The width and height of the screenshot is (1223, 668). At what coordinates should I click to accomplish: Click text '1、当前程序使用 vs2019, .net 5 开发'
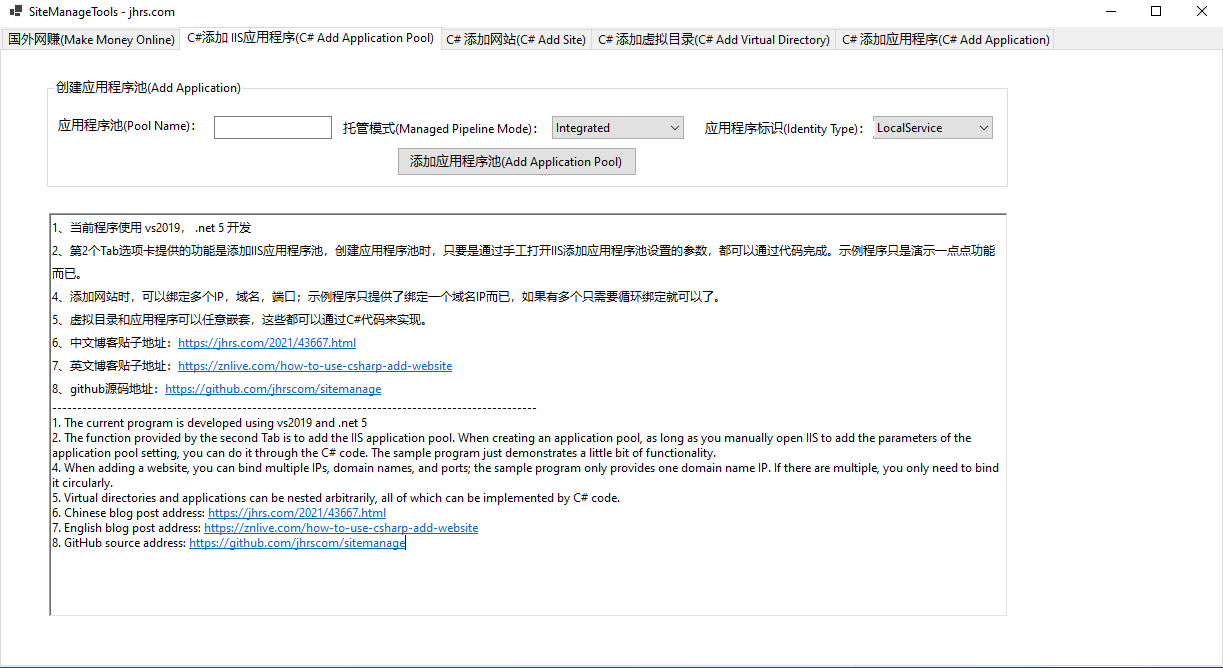coord(152,228)
